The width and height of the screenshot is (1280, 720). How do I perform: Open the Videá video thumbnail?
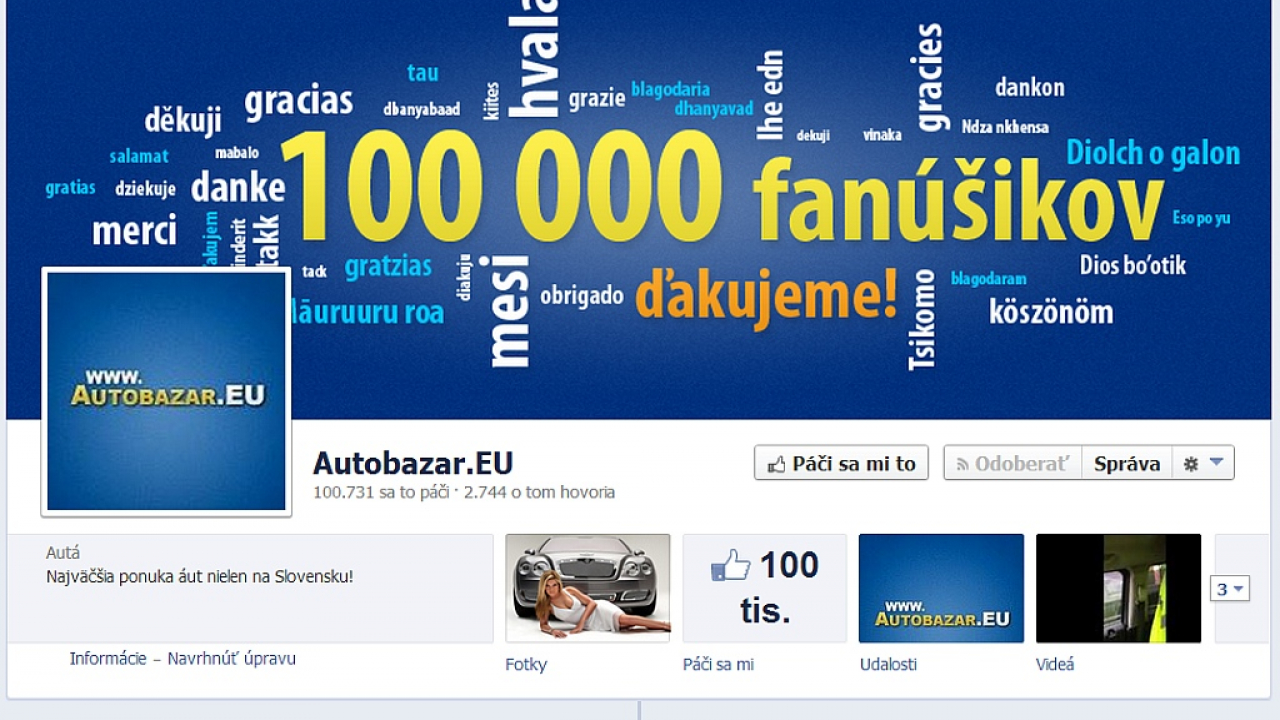coord(1118,588)
